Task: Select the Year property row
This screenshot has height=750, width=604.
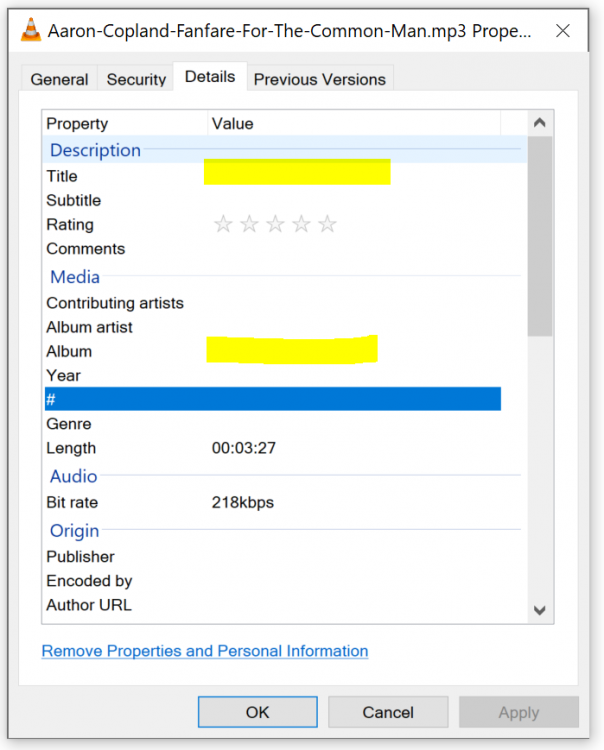Action: point(273,375)
